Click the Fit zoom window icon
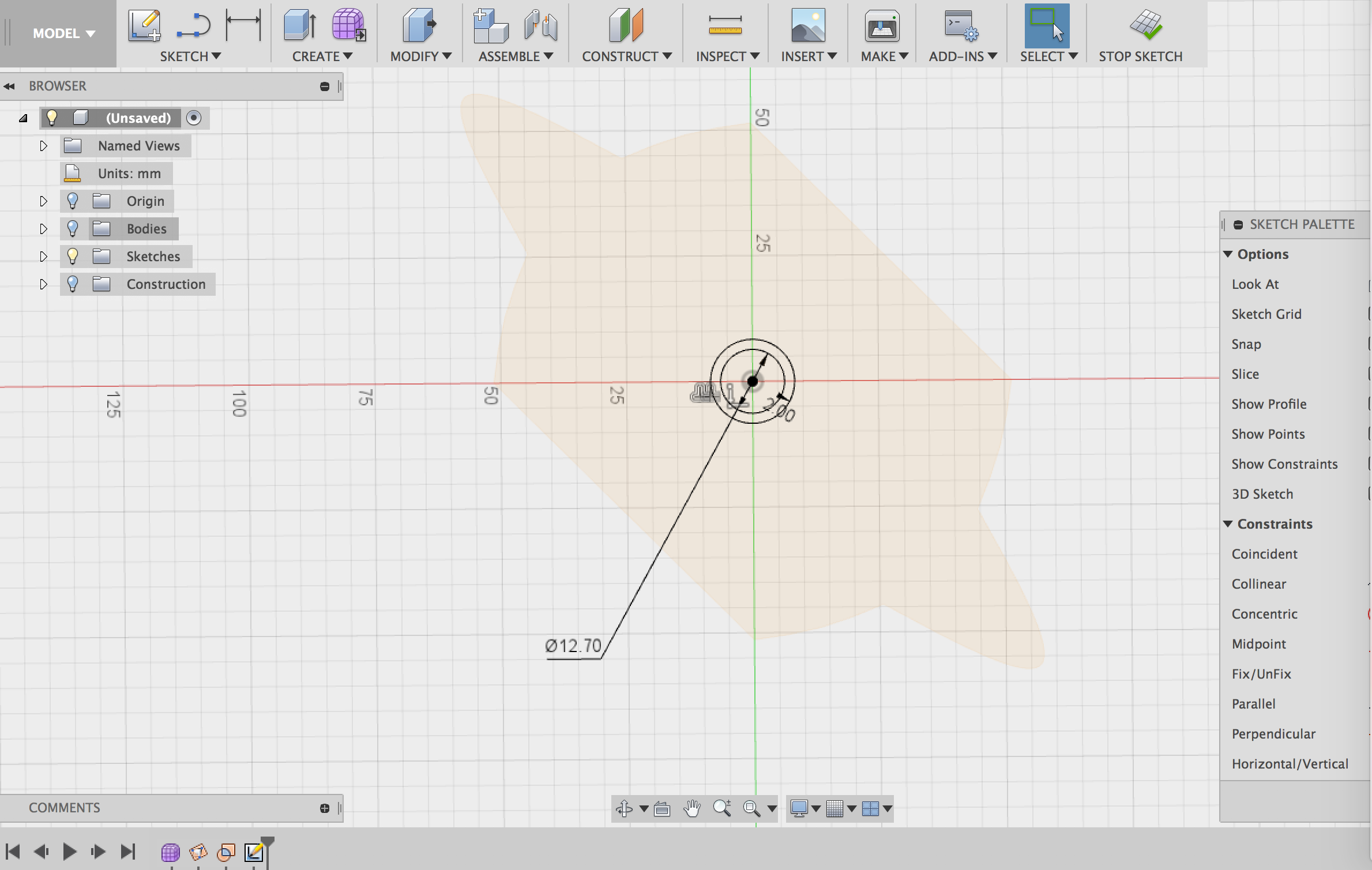Screen dimensions: 1372x870 (751, 808)
